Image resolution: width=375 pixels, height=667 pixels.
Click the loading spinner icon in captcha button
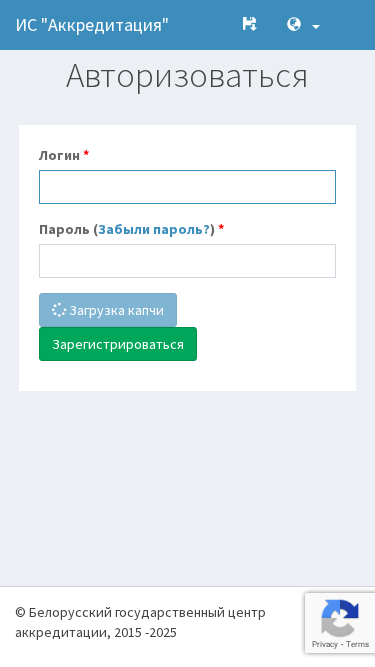tap(59, 310)
